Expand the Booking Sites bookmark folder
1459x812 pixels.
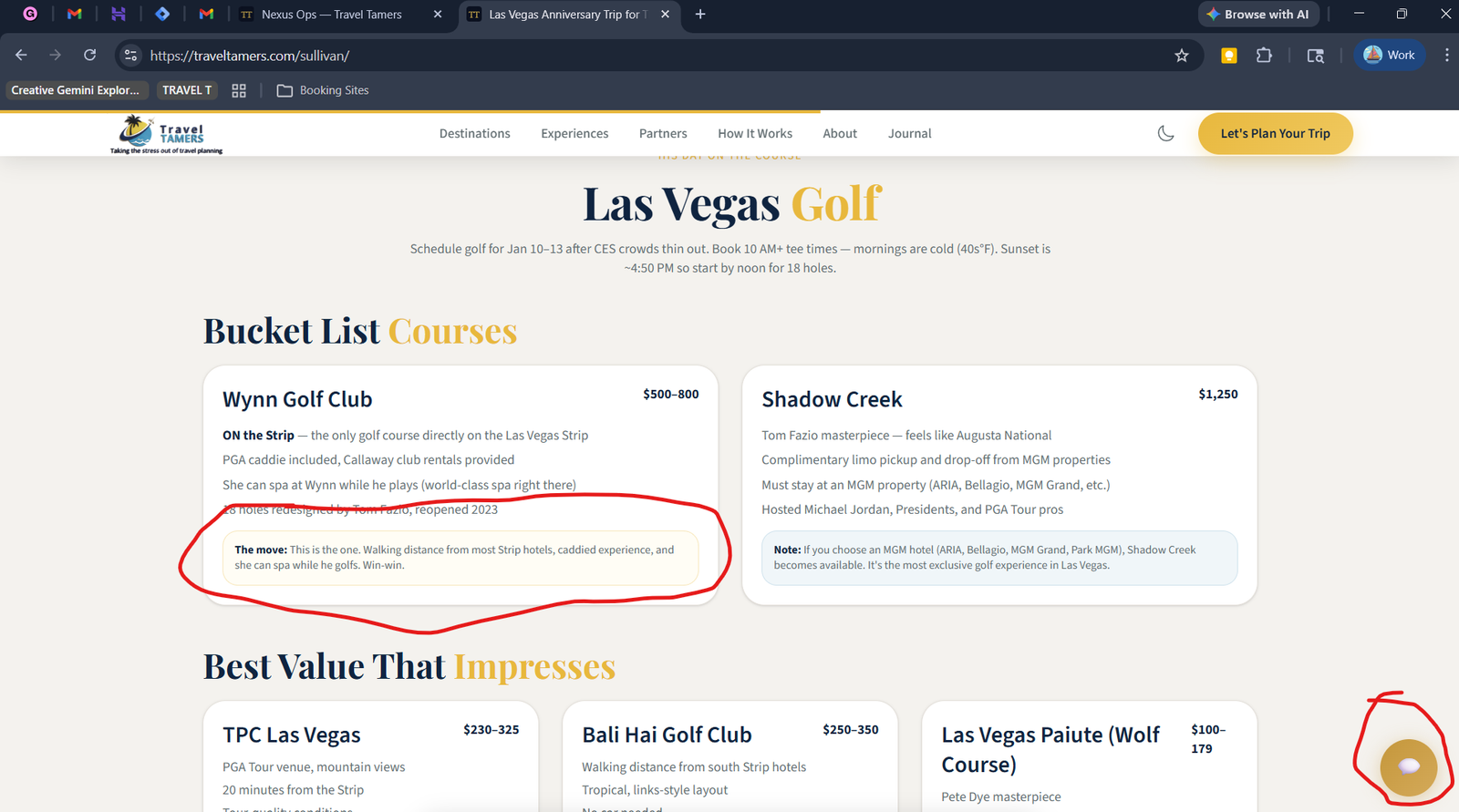(323, 90)
